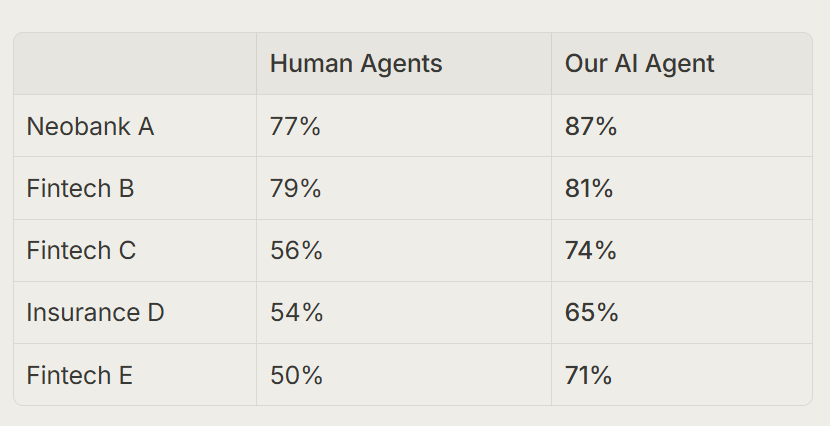
Task: Click the empty top-left header cell
Action: 135,64
